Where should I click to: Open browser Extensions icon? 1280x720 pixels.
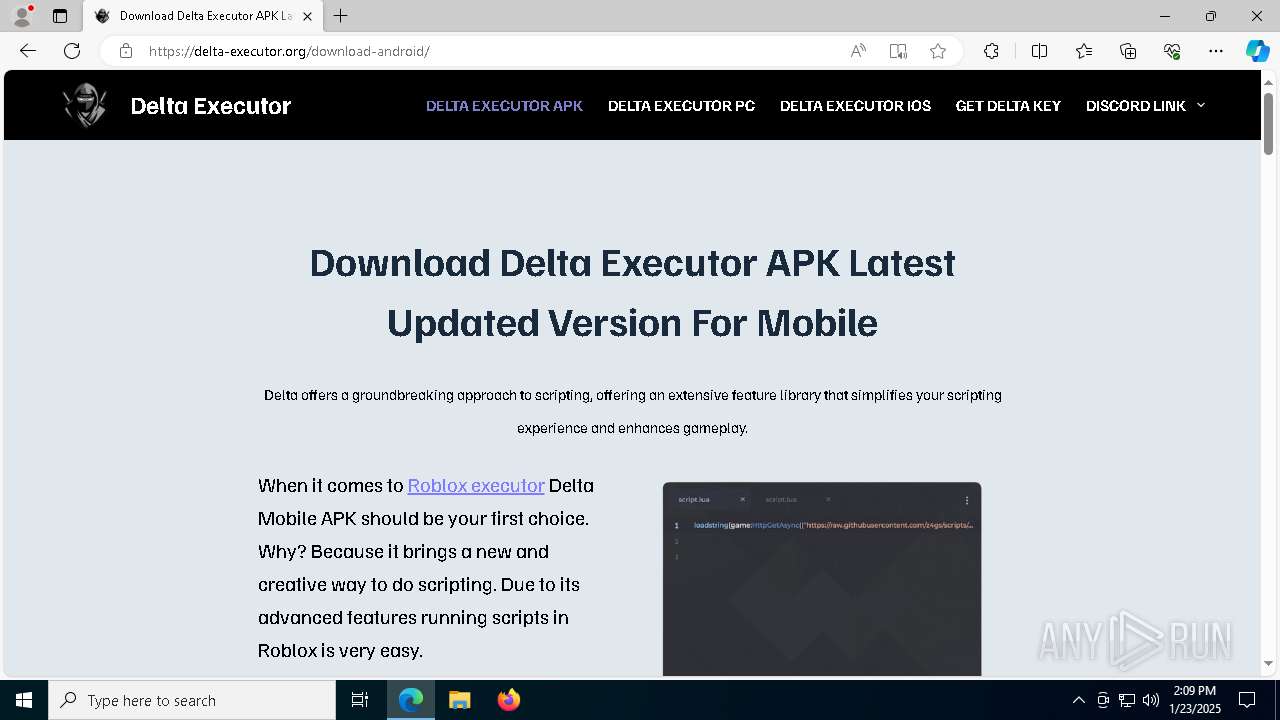[991, 51]
